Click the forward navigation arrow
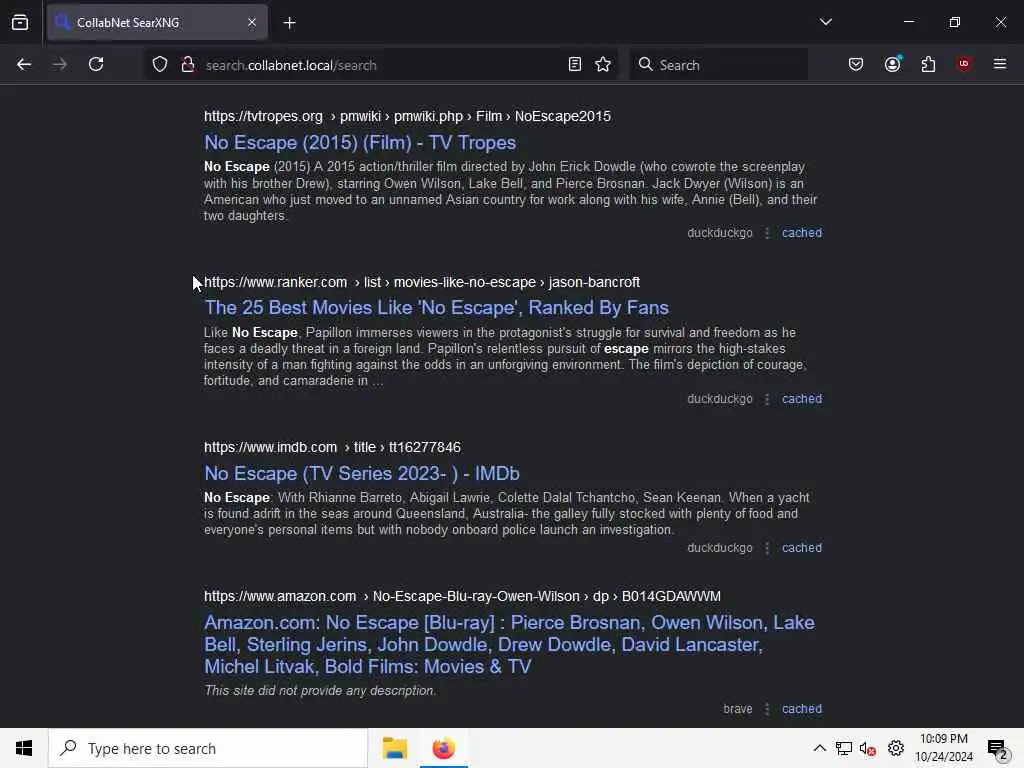This screenshot has height=768, width=1024. (60, 64)
